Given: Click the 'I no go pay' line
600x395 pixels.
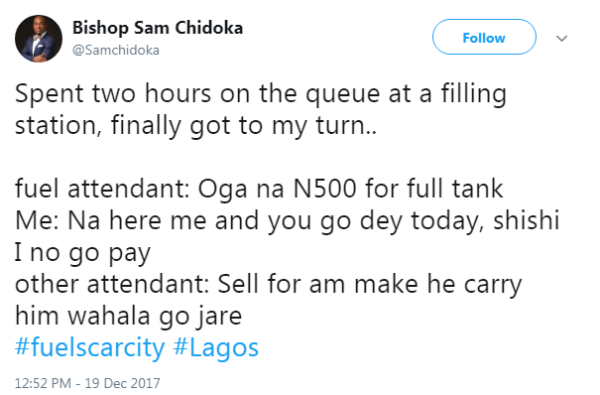Looking at the screenshot, I should (83, 253).
